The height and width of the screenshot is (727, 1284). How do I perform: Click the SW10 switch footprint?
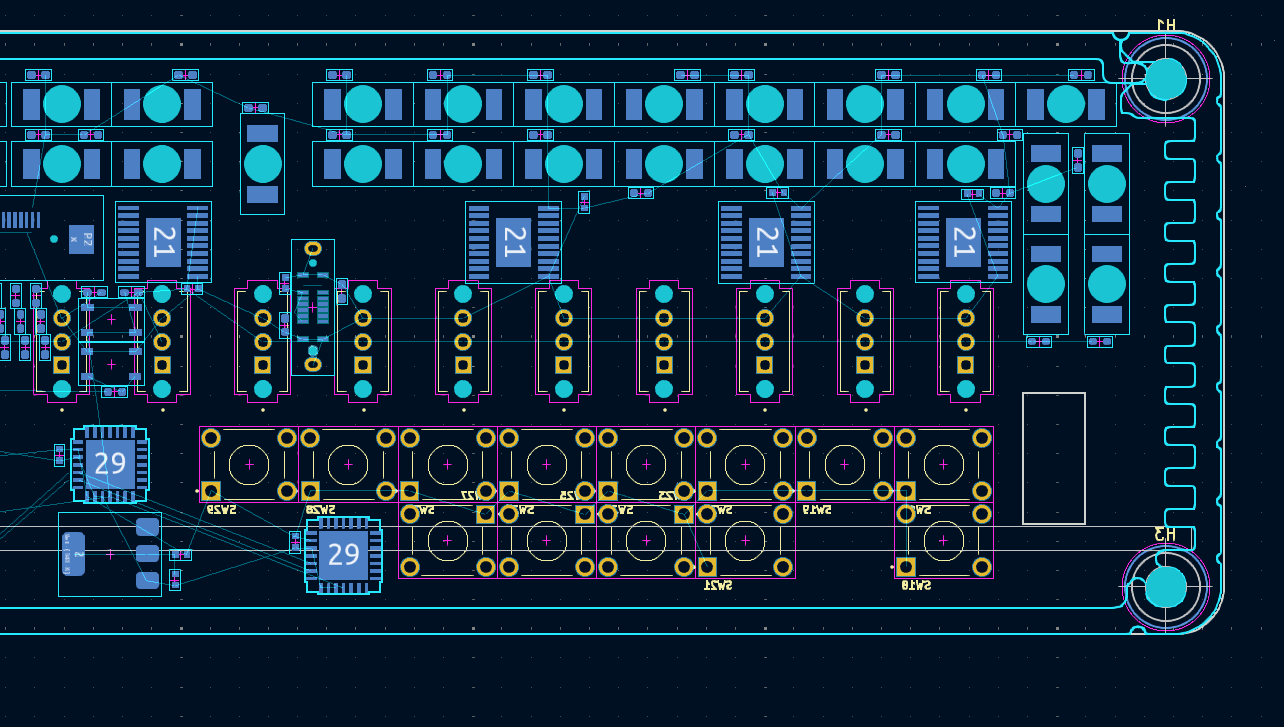click(943, 541)
